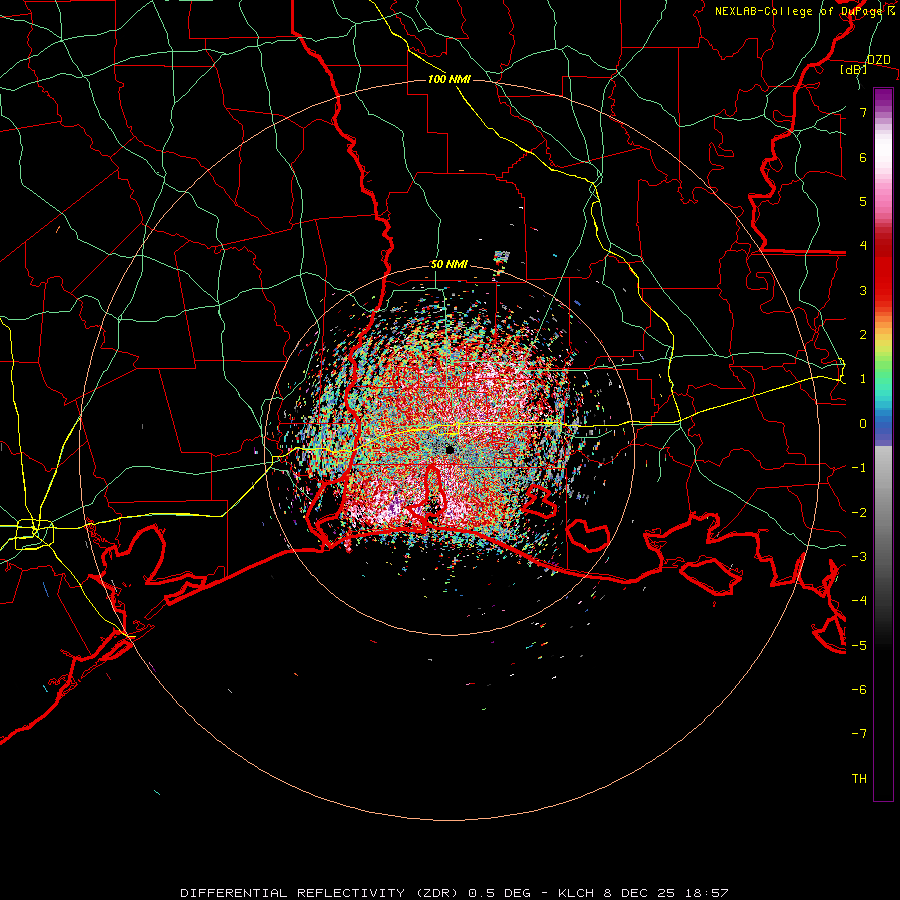This screenshot has height=900, width=900.
Task: Click the '-2' value on the color scale
Action: tap(859, 512)
